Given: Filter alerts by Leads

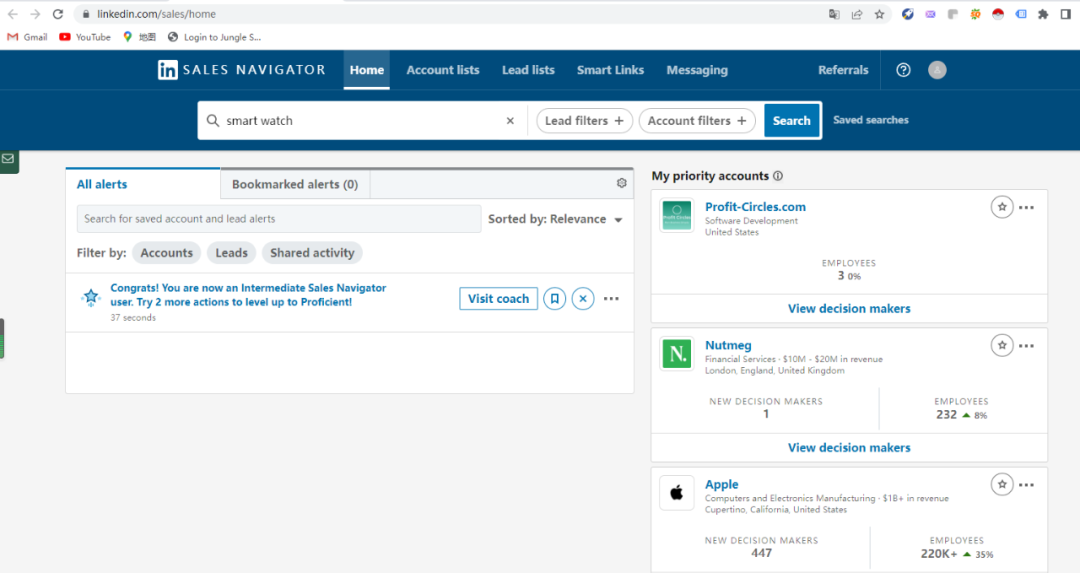Looking at the screenshot, I should point(231,253).
